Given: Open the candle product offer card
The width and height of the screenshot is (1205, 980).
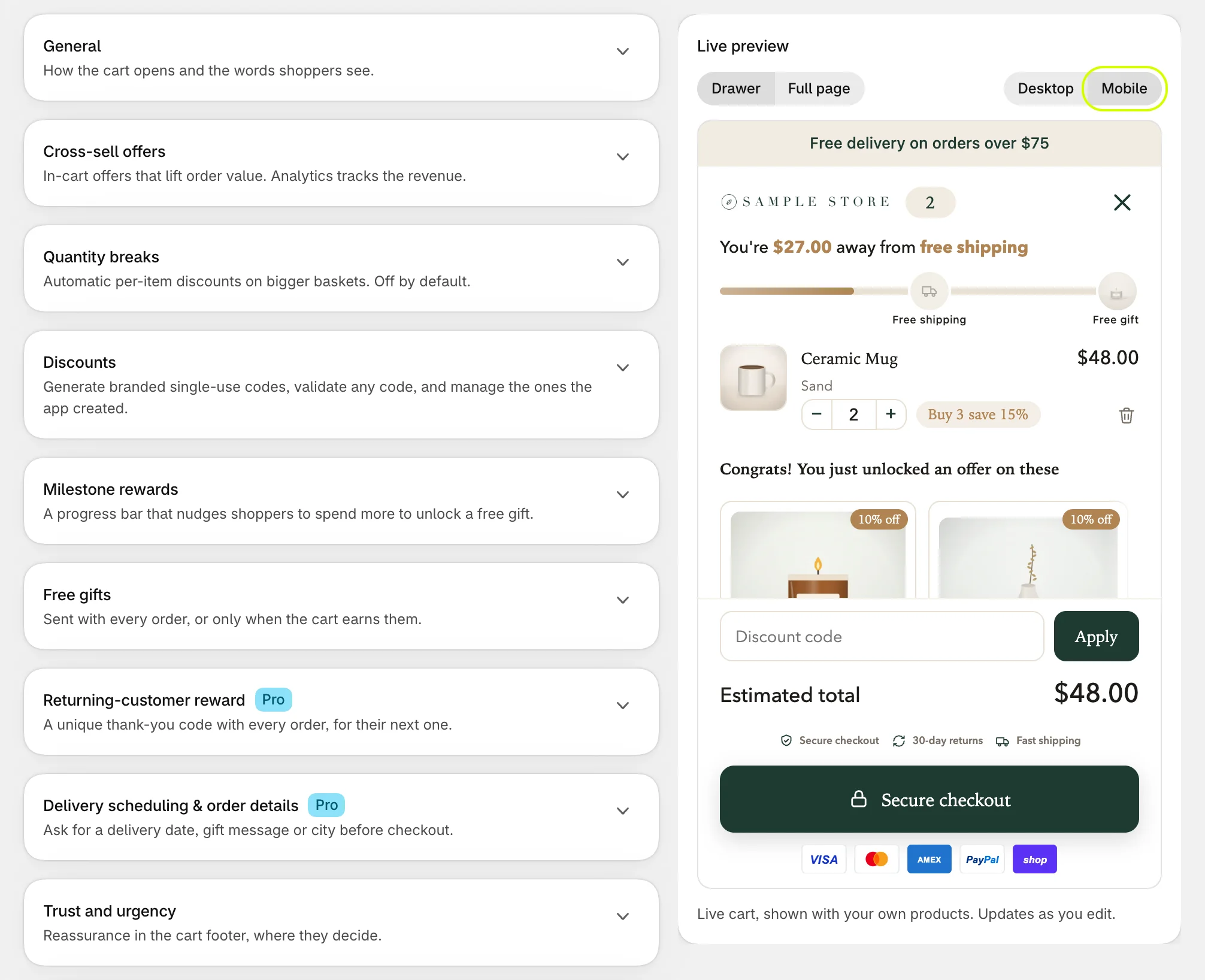Looking at the screenshot, I should click(x=818, y=550).
